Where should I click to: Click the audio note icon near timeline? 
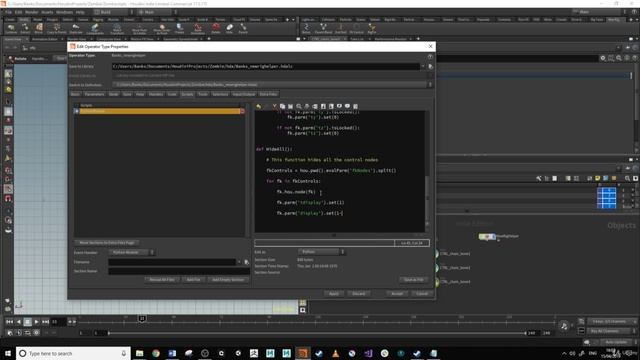[x=564, y=325]
